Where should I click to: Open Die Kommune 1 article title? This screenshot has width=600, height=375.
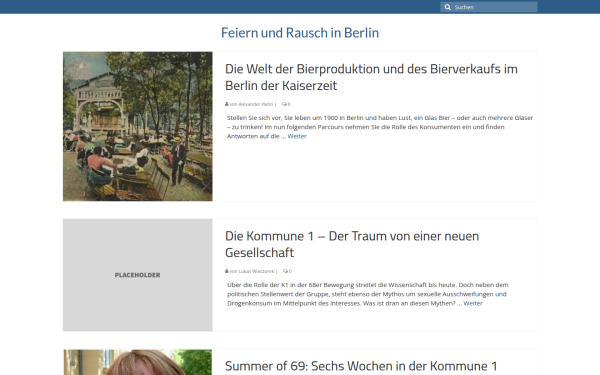click(x=352, y=244)
